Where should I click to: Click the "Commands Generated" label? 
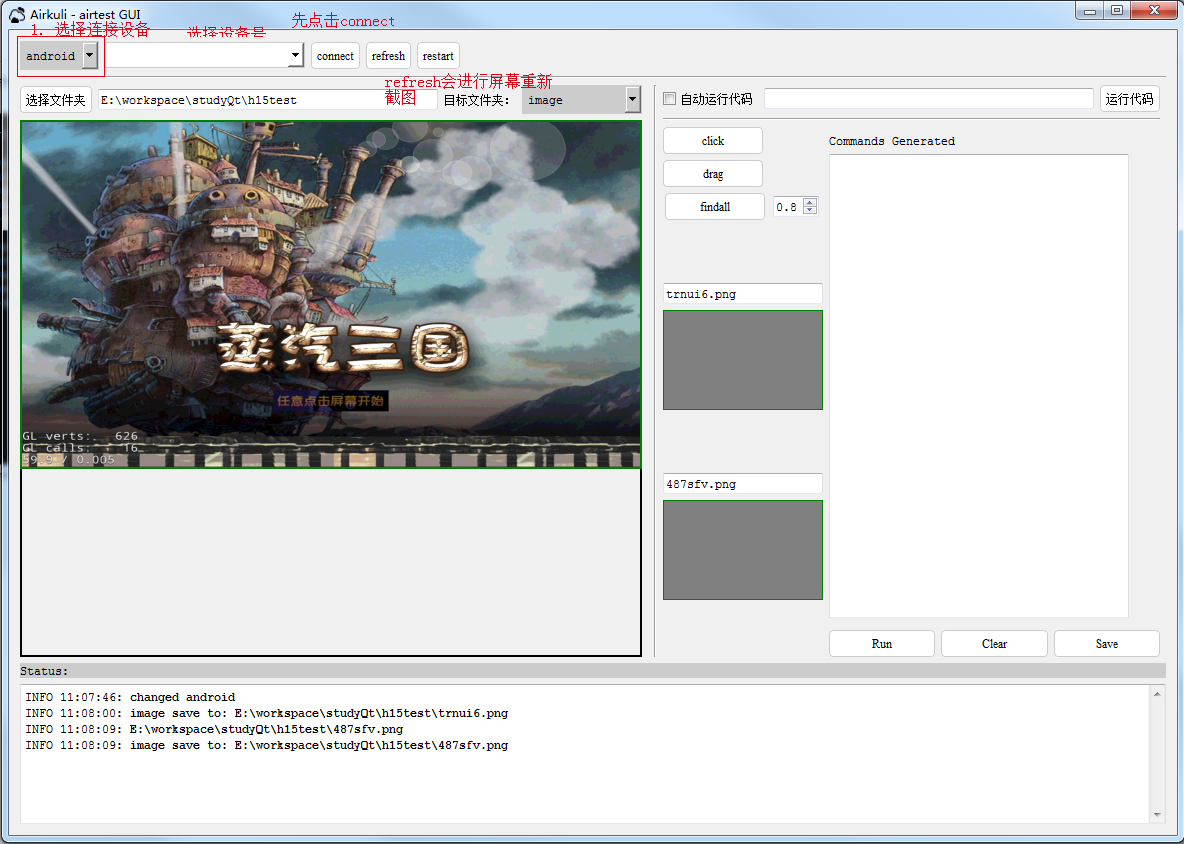point(892,141)
